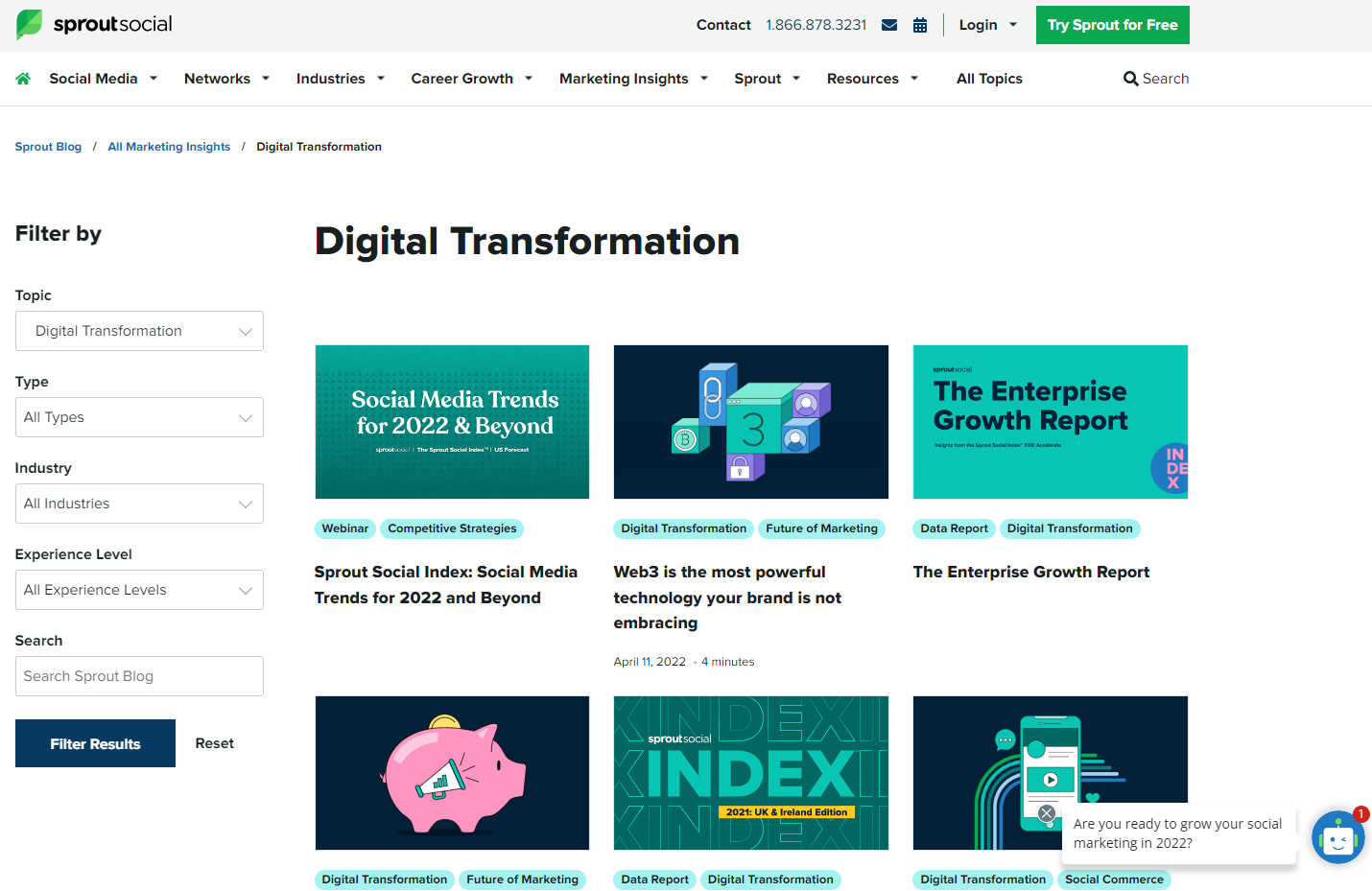Viewport: 1372px width, 891px height.
Task: Open Web3 is the most powerful technology title
Action: (x=727, y=597)
